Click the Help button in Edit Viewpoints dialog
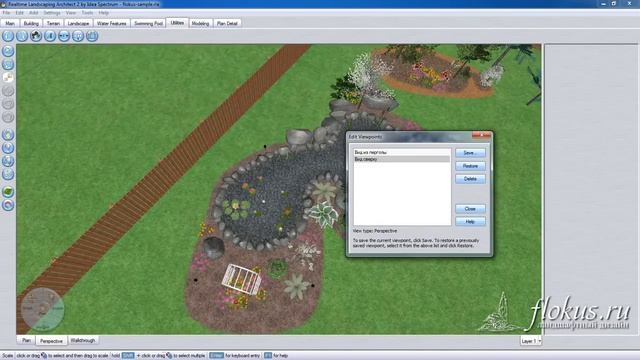 point(470,221)
